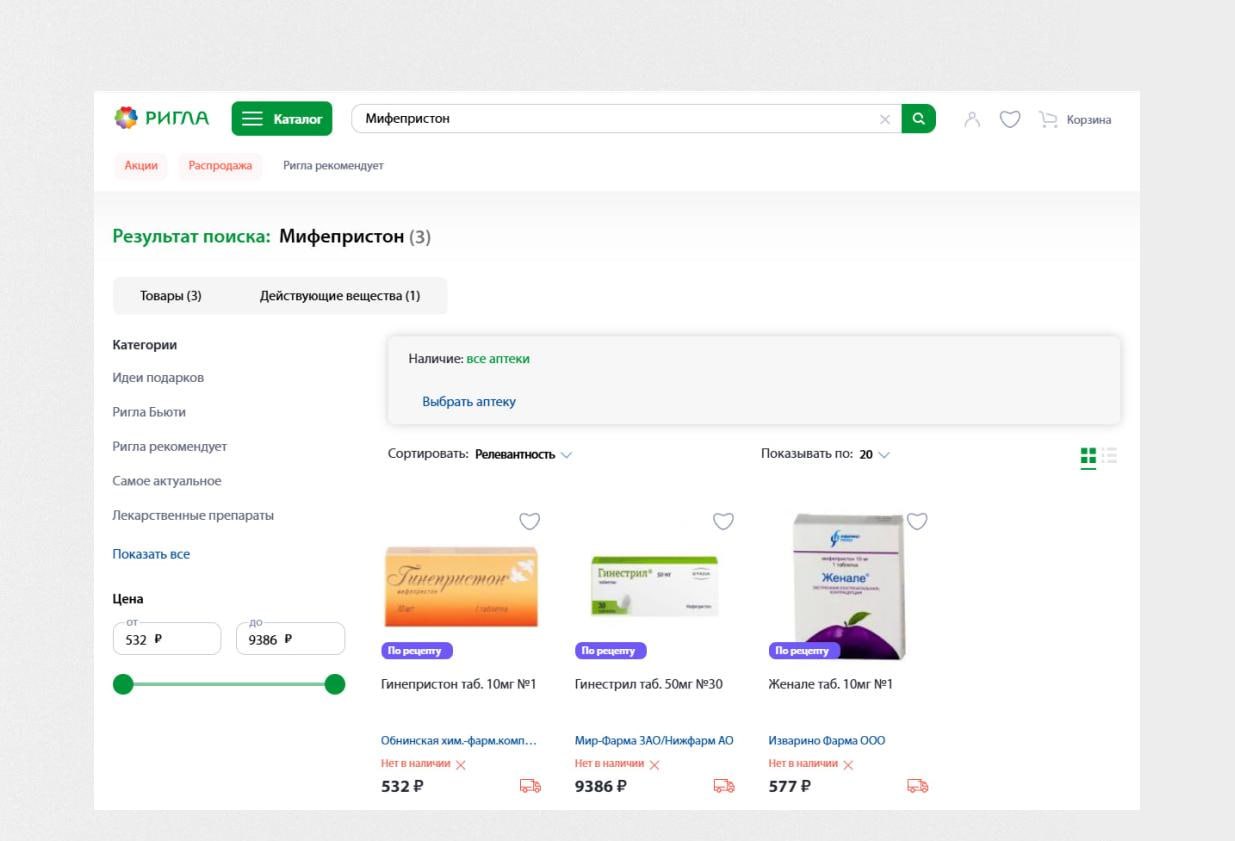
Task: Click the 9386 ₽ price of Гинестрил
Action: click(601, 786)
